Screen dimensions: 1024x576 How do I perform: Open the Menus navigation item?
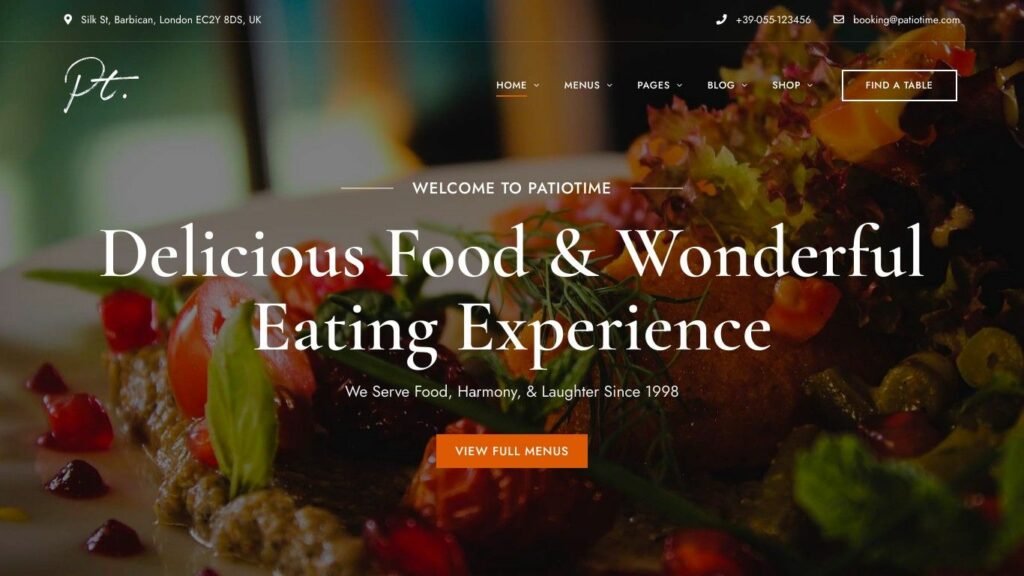[x=582, y=85]
